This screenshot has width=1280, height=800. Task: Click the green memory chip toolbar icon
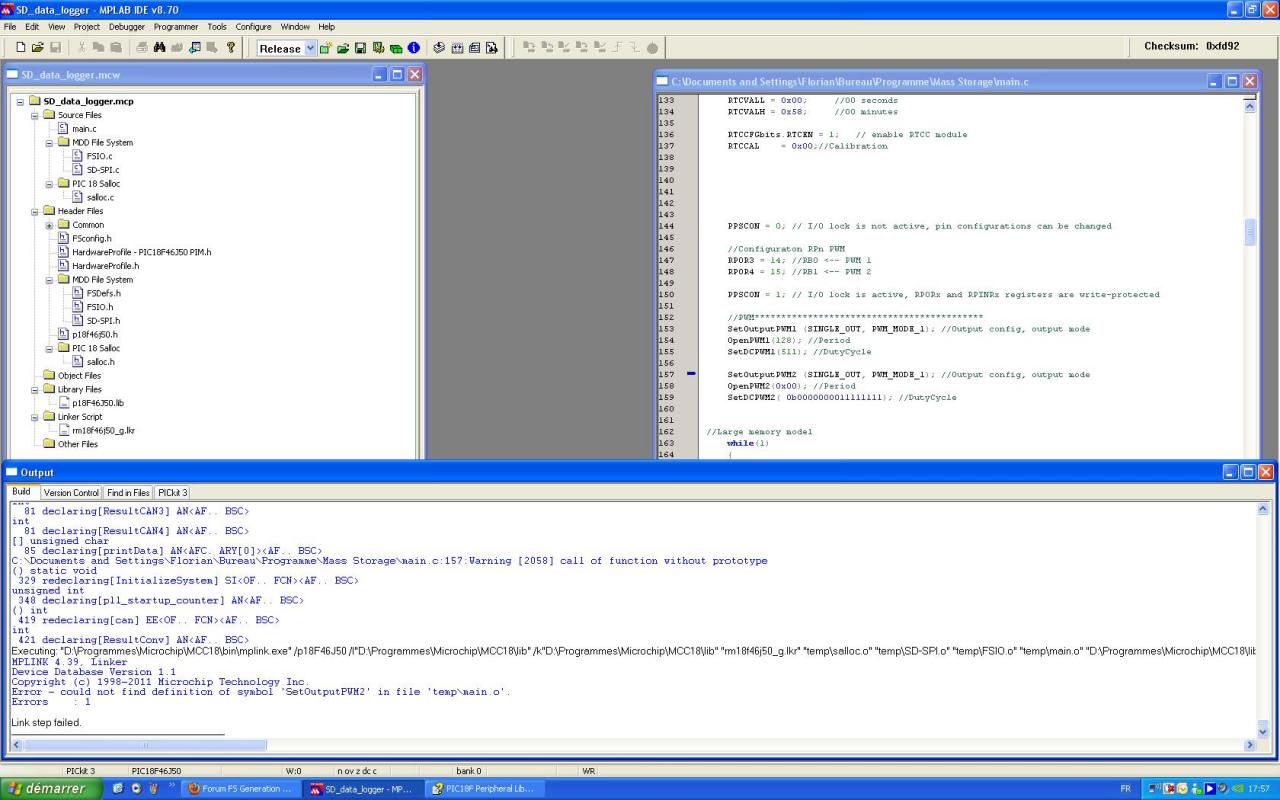click(396, 47)
